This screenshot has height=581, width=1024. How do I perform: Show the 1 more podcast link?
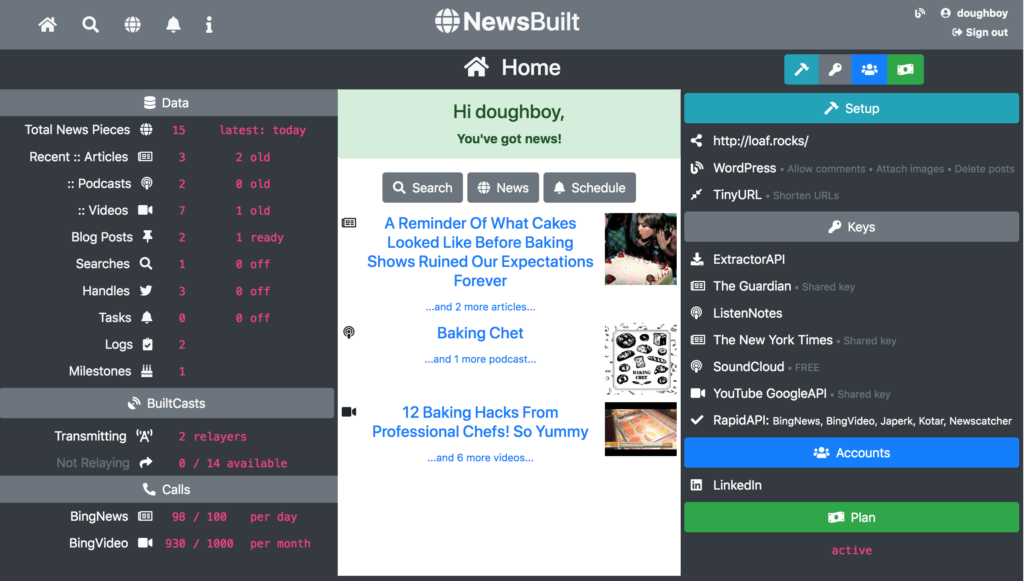480,359
